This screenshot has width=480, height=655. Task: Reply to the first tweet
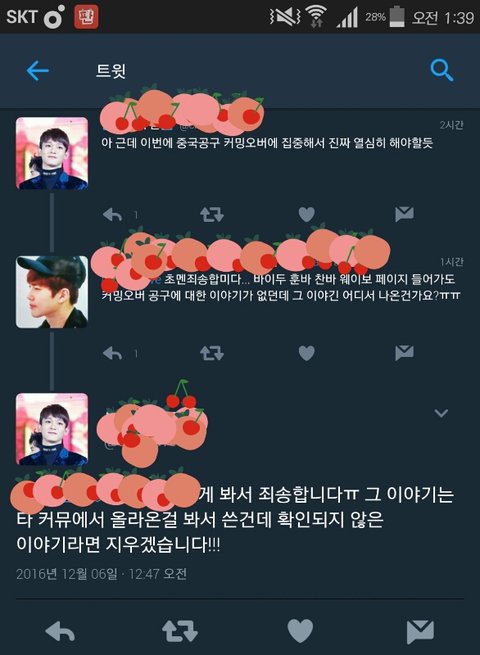click(112, 215)
